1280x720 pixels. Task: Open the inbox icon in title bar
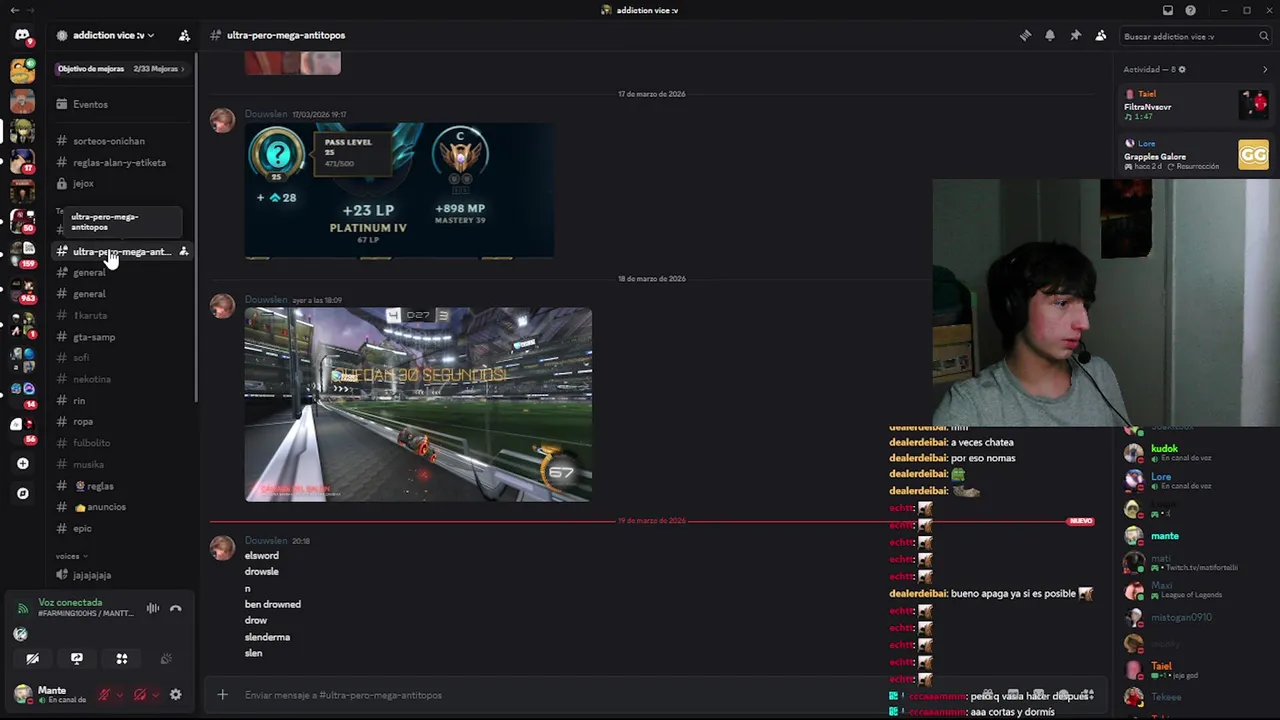(1167, 10)
